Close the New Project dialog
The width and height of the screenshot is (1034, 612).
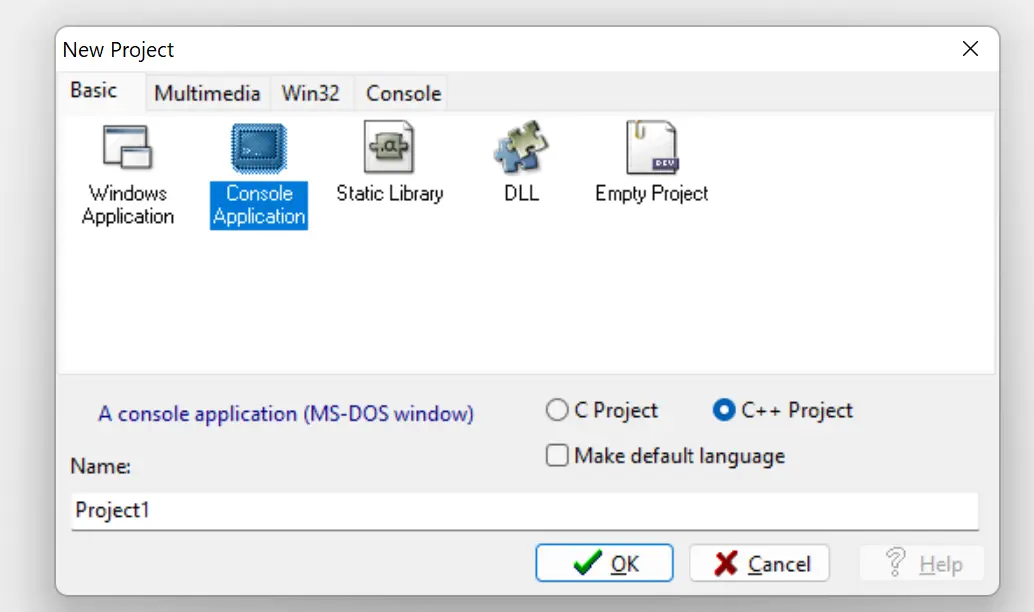coord(970,49)
